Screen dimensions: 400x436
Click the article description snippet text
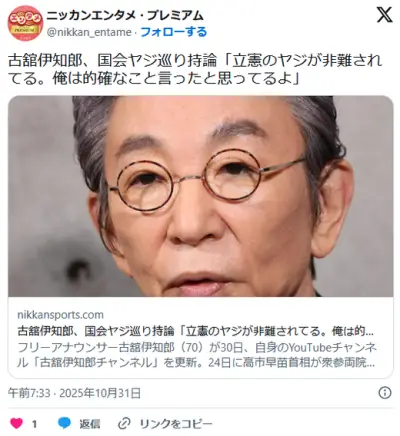coord(197,355)
